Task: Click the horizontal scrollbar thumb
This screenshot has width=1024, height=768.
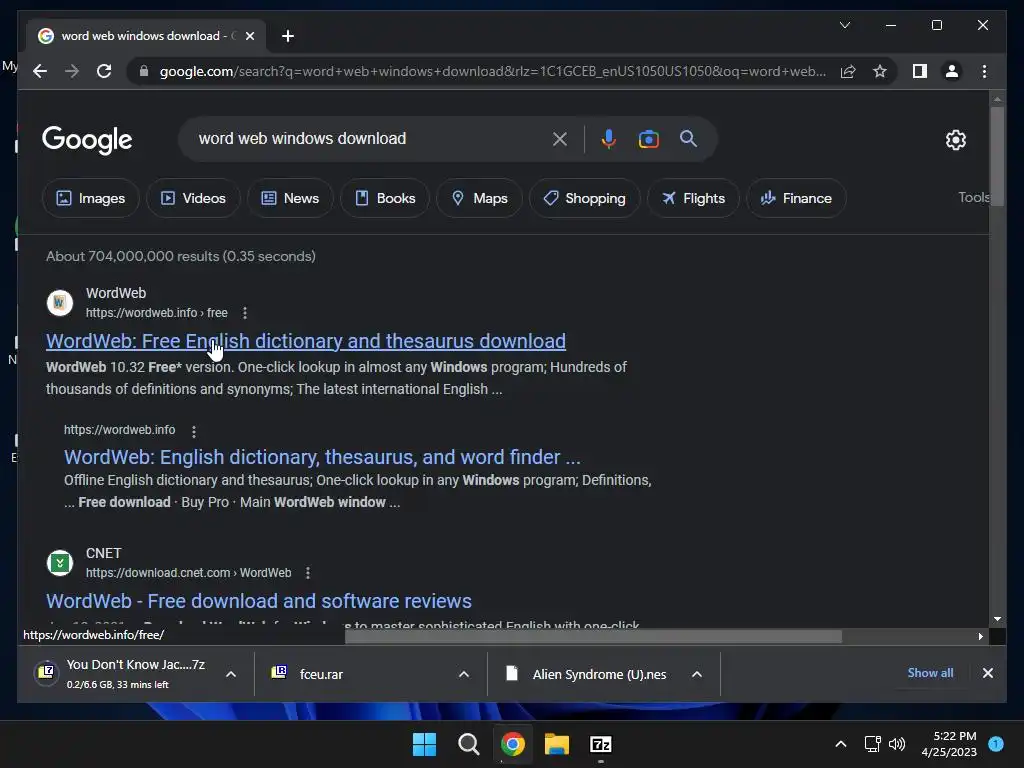Action: tap(593, 636)
